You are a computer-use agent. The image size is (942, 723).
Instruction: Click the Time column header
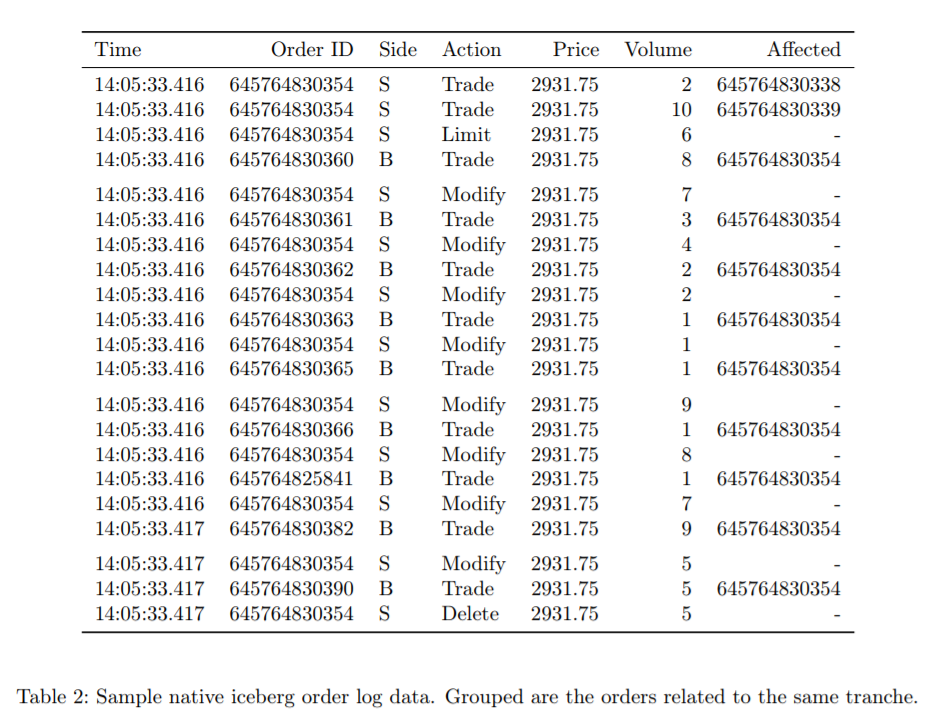coord(118,50)
